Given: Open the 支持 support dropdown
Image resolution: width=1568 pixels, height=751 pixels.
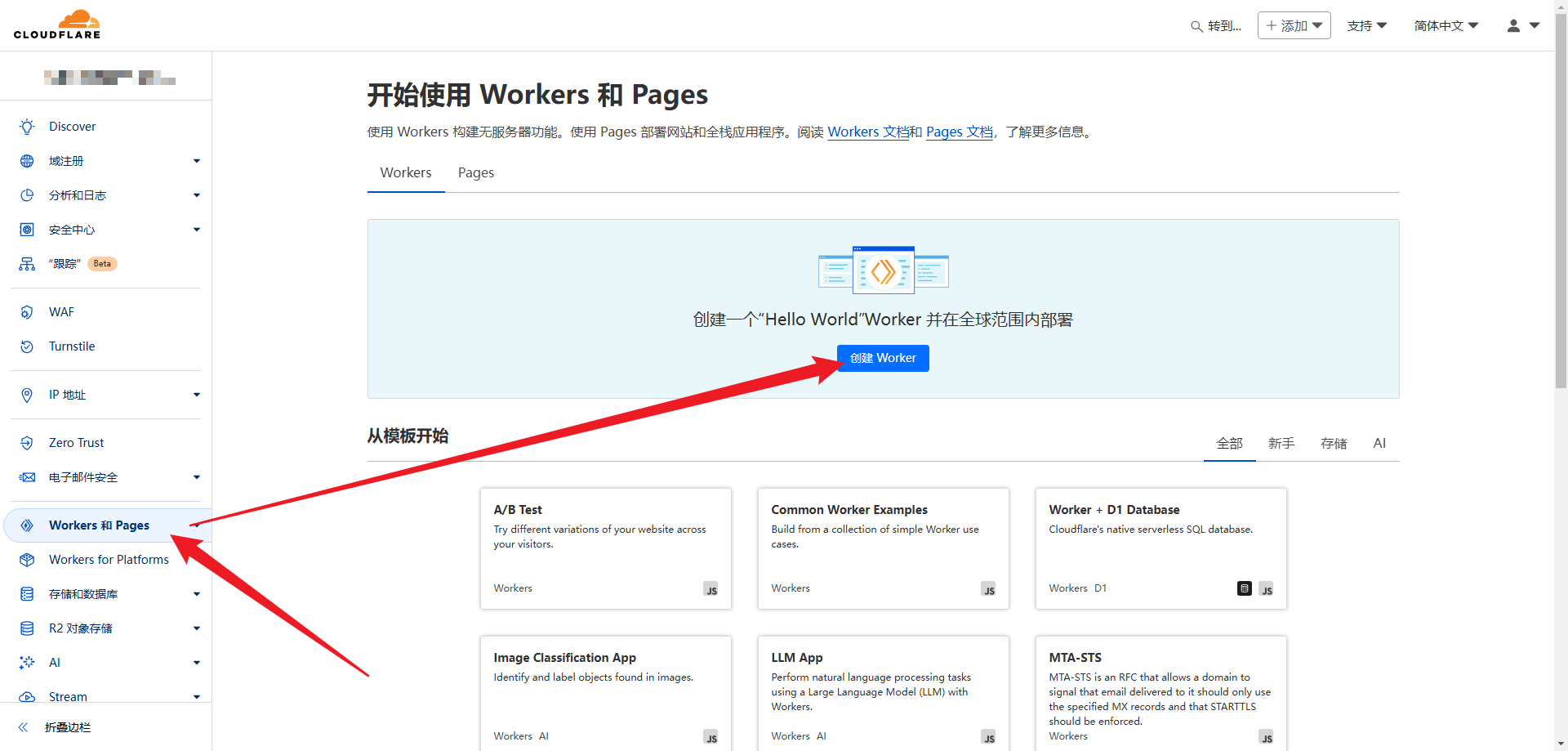Looking at the screenshot, I should (1367, 26).
